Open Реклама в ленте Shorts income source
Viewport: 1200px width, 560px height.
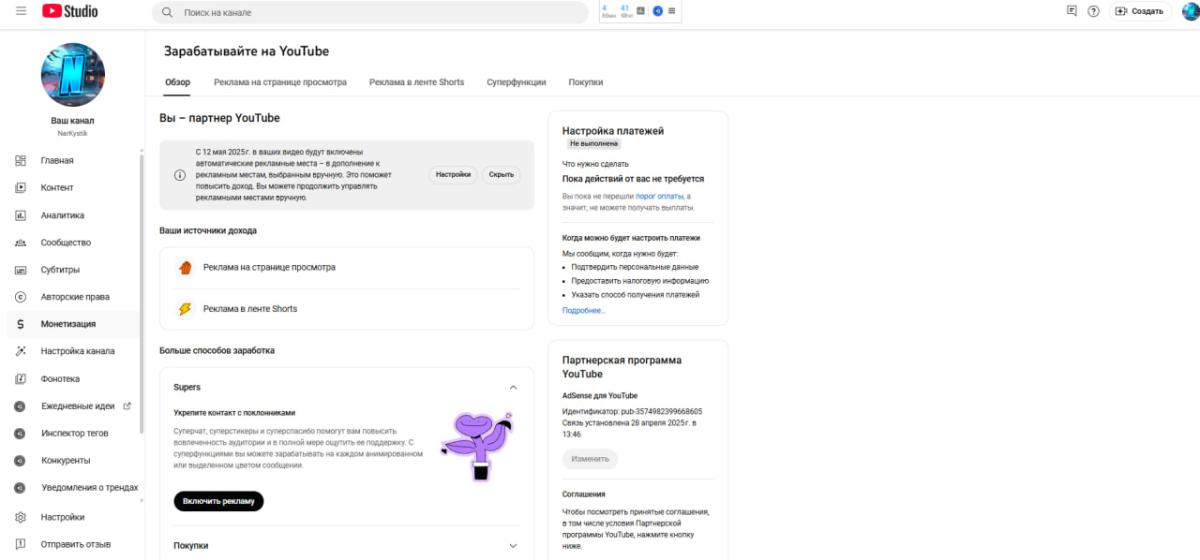(347, 309)
